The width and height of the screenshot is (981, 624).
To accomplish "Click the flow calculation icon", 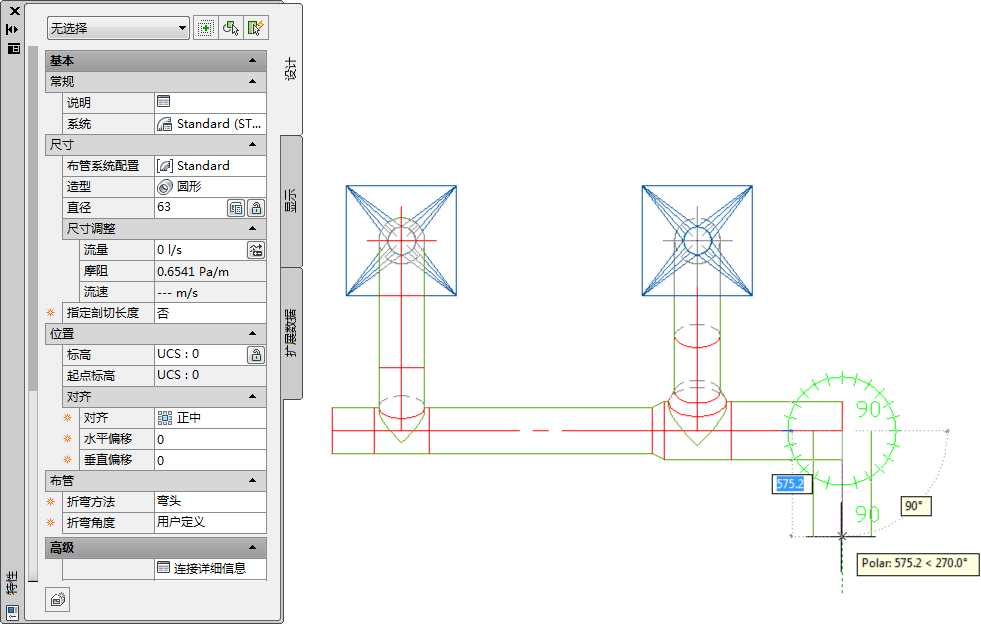I will coord(257,250).
